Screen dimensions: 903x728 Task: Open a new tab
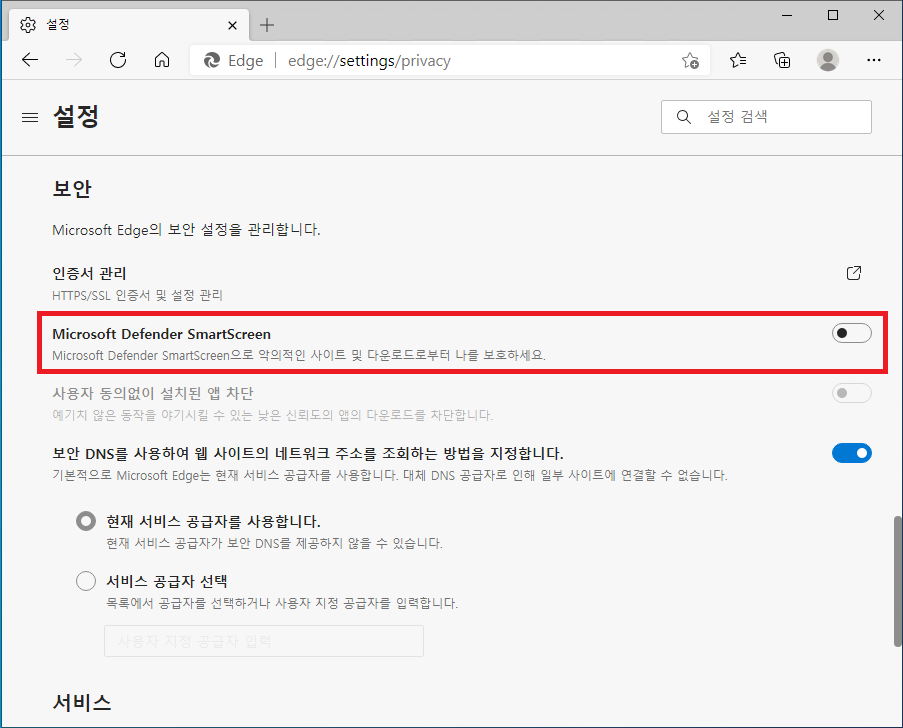[x=267, y=25]
